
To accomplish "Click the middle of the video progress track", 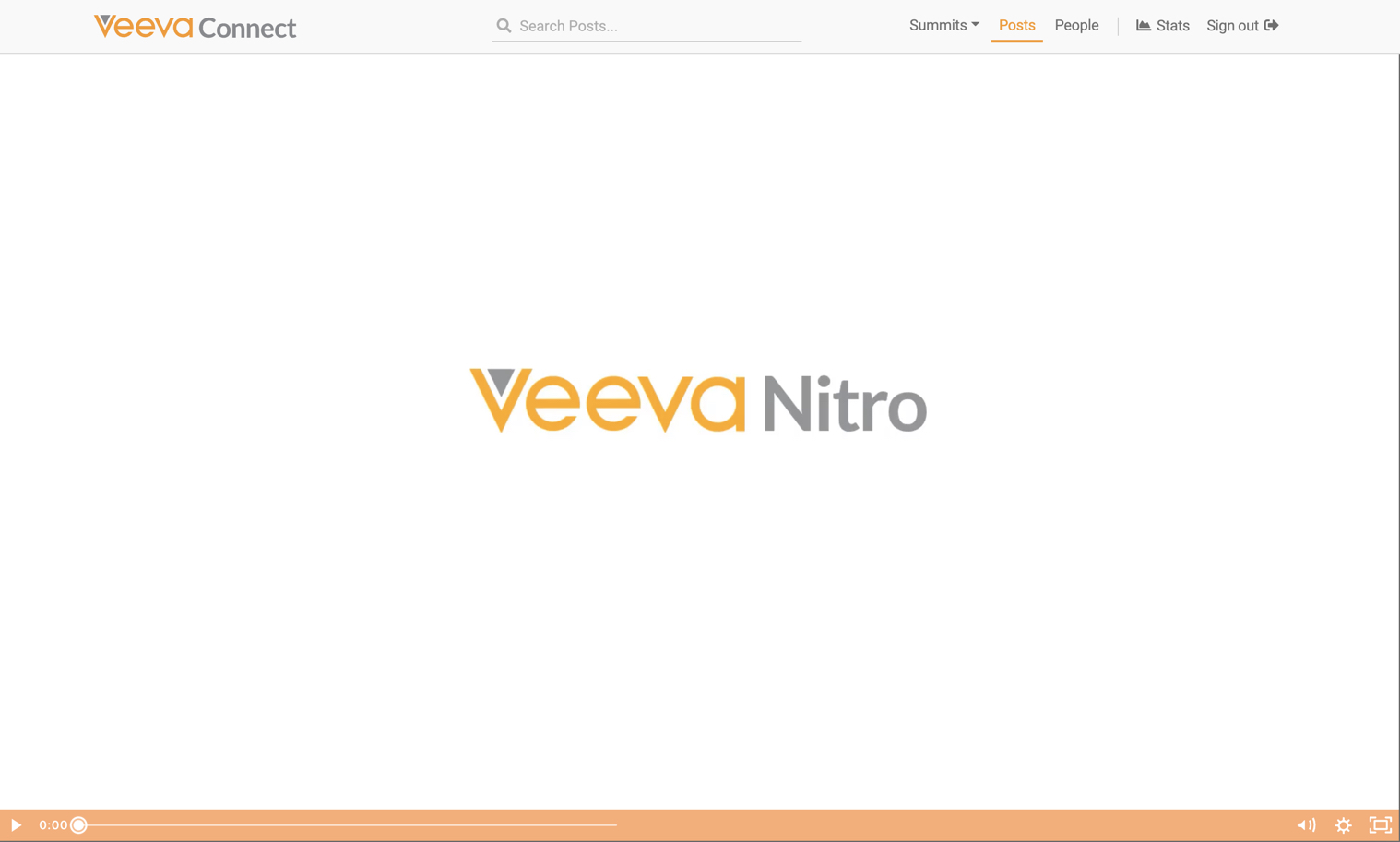I will 349,825.
